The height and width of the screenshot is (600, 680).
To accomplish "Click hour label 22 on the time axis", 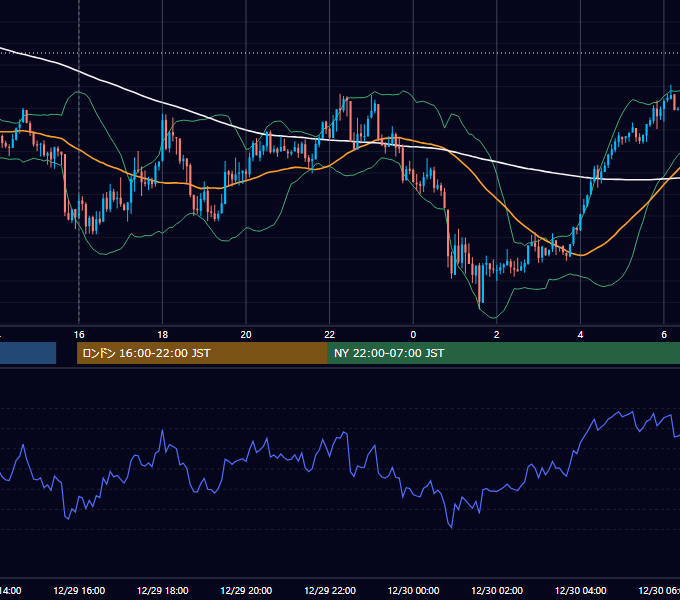I will coord(330,335).
